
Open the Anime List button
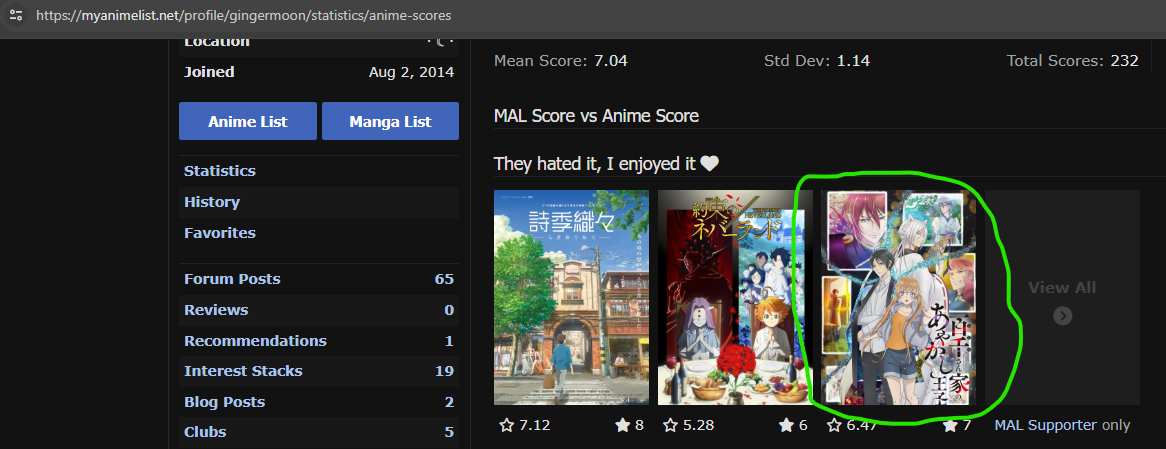pyautogui.click(x=248, y=121)
